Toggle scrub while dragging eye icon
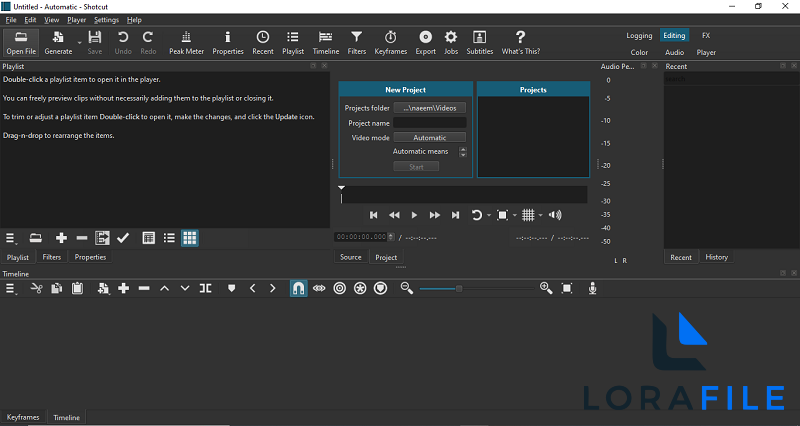This screenshot has height=426, width=800. point(319,289)
